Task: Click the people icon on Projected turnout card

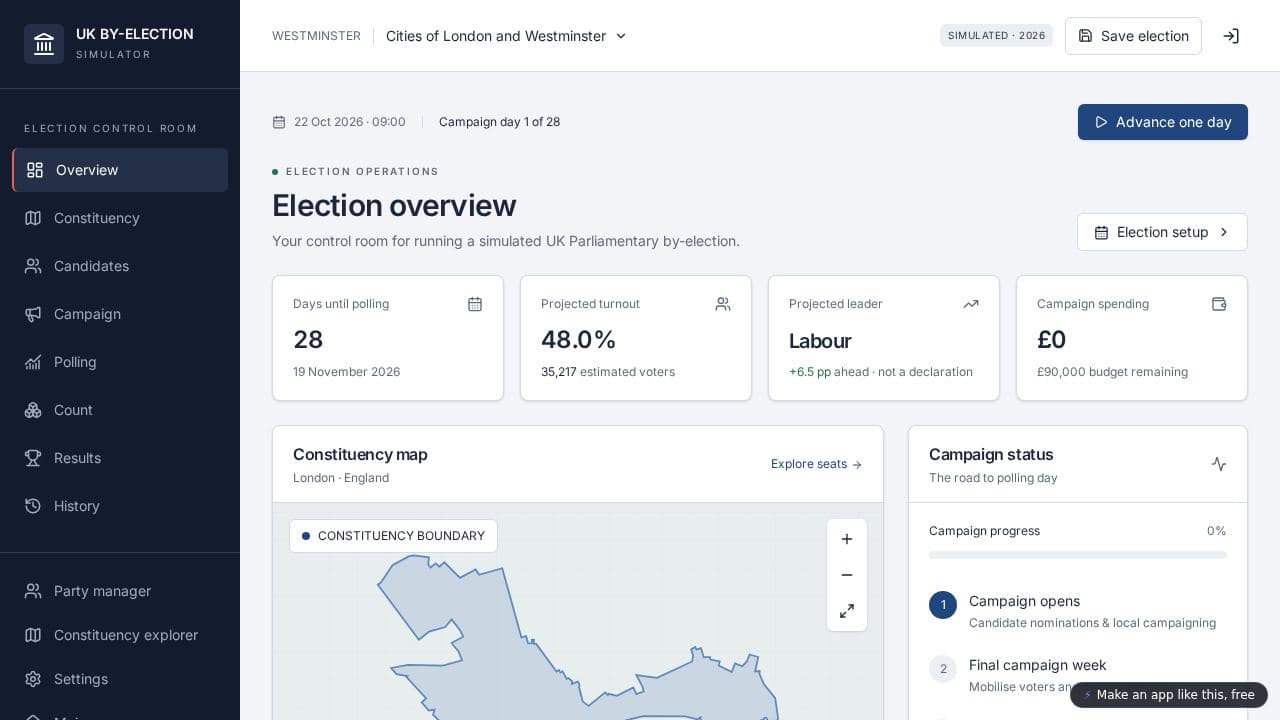Action: pos(723,304)
